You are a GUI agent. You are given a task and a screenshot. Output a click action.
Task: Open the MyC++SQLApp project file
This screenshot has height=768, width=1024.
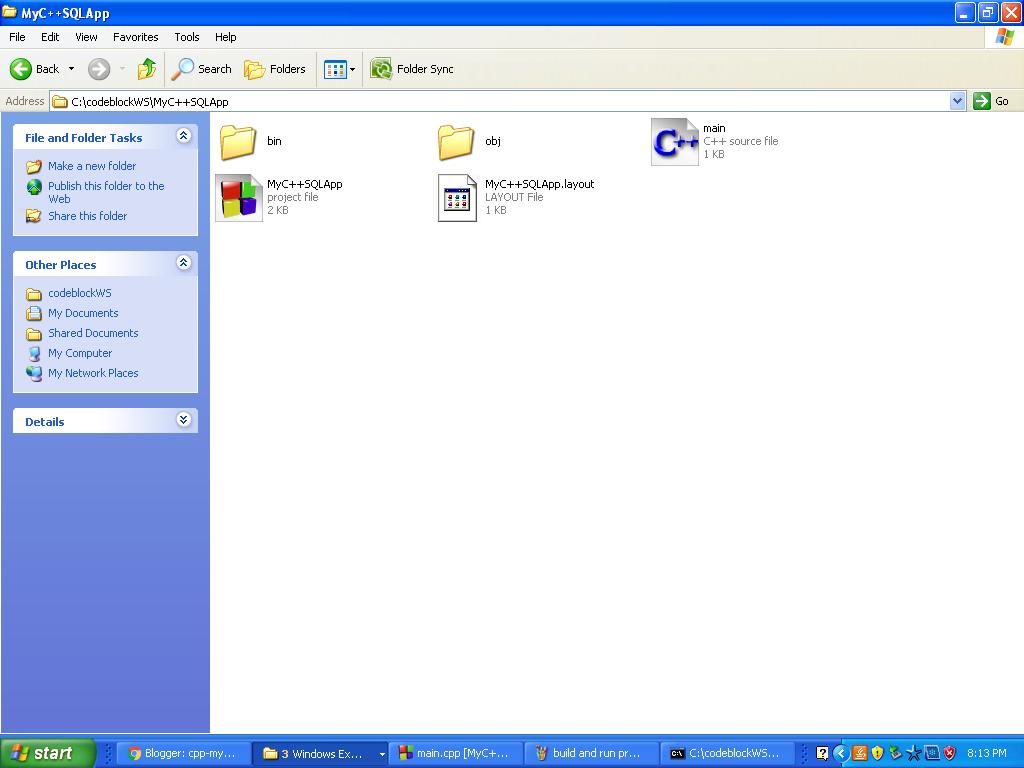point(238,197)
